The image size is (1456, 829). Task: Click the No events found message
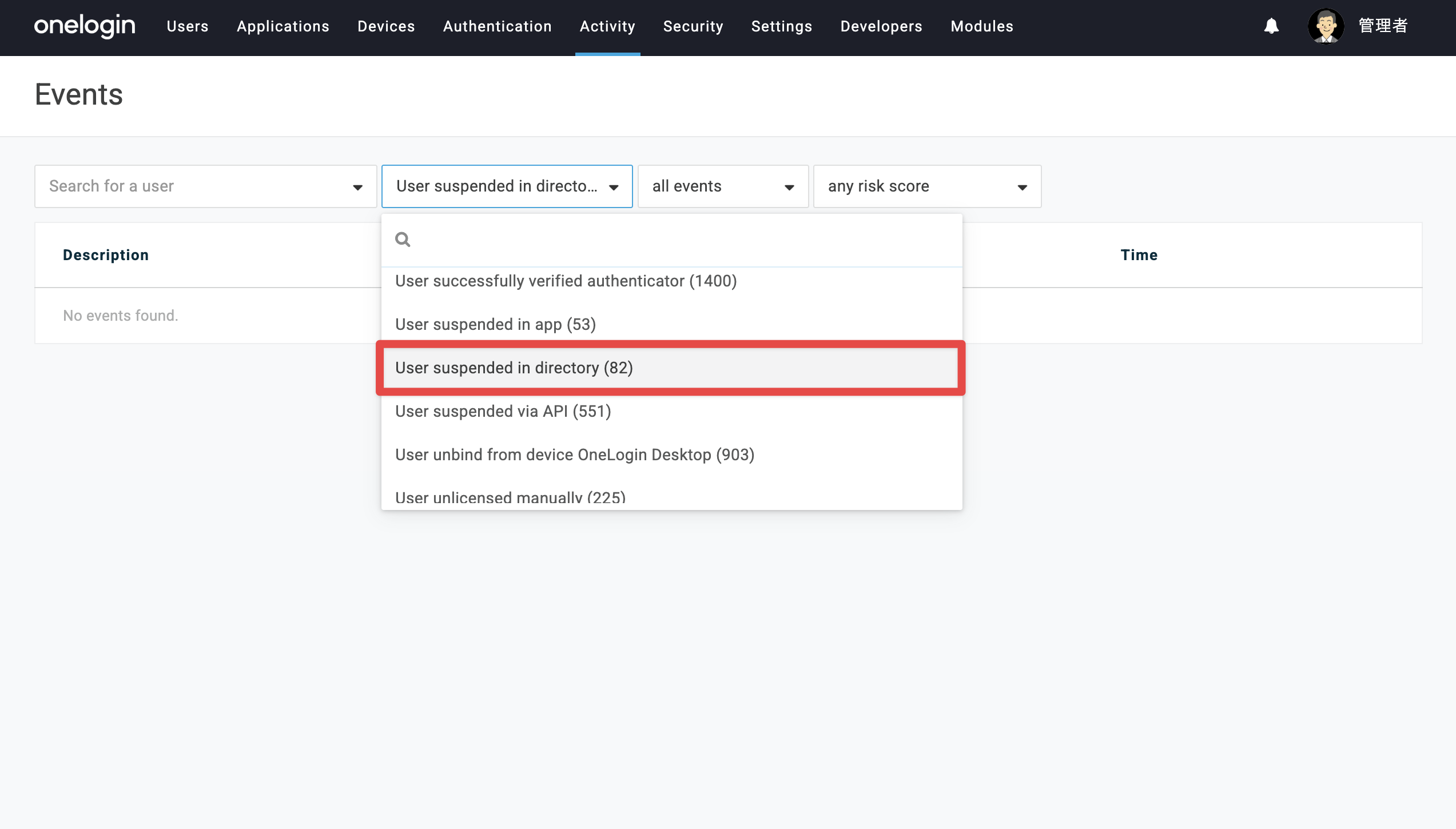coord(121,316)
